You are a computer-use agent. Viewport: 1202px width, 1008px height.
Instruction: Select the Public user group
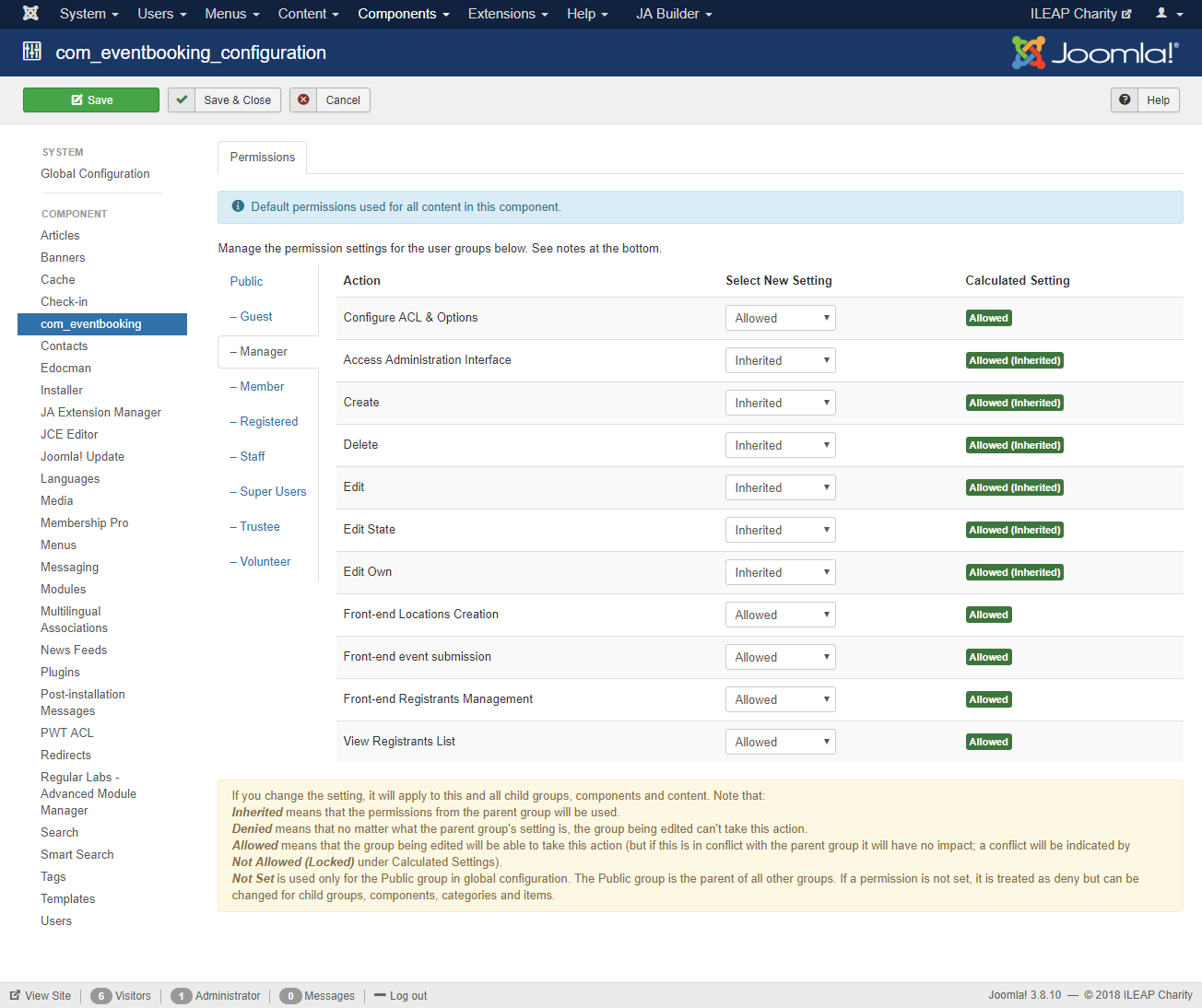pyautogui.click(x=246, y=281)
